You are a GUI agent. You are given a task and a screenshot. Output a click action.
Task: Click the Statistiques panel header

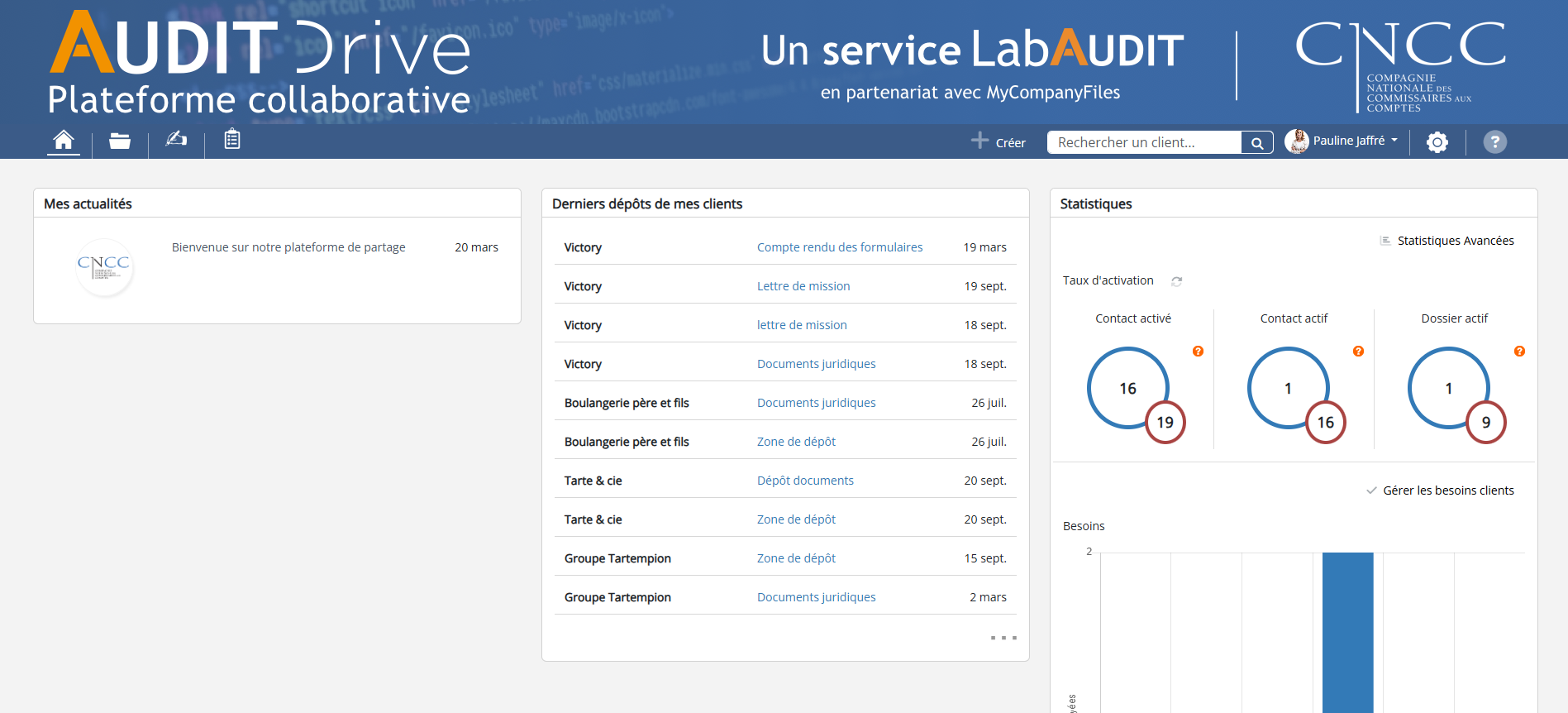click(x=1294, y=203)
